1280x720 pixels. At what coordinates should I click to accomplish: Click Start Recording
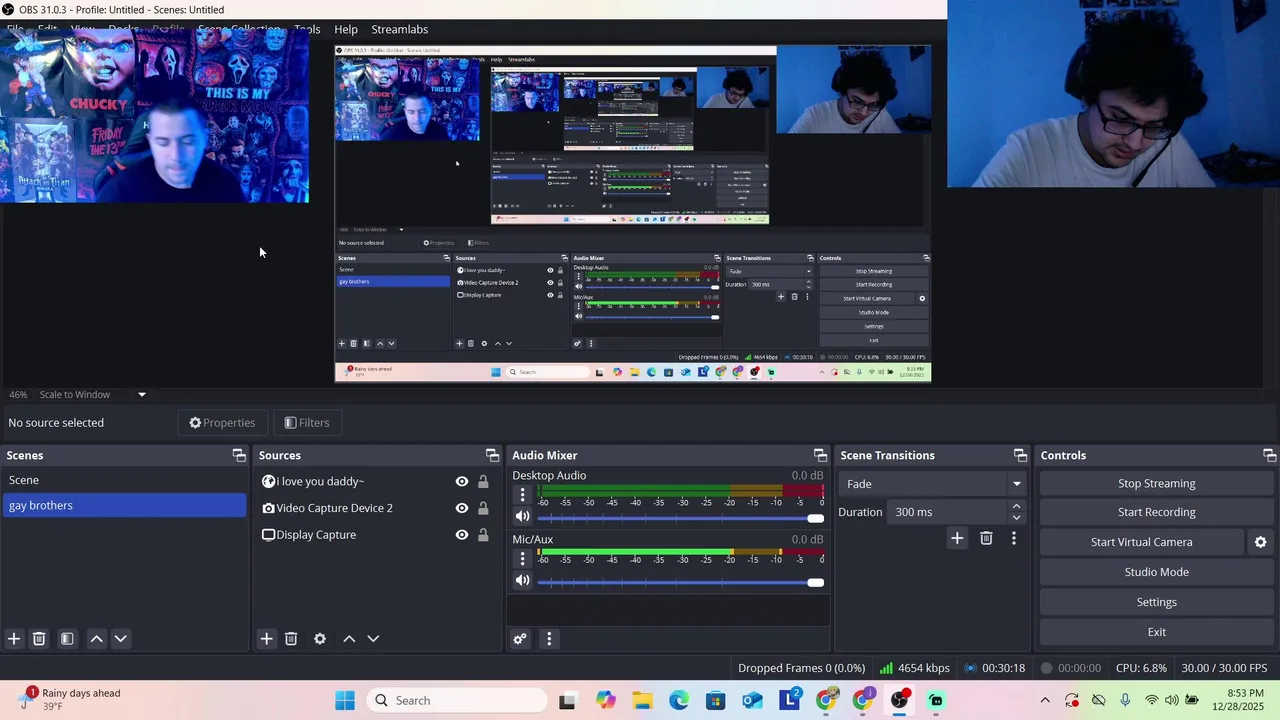(1157, 512)
